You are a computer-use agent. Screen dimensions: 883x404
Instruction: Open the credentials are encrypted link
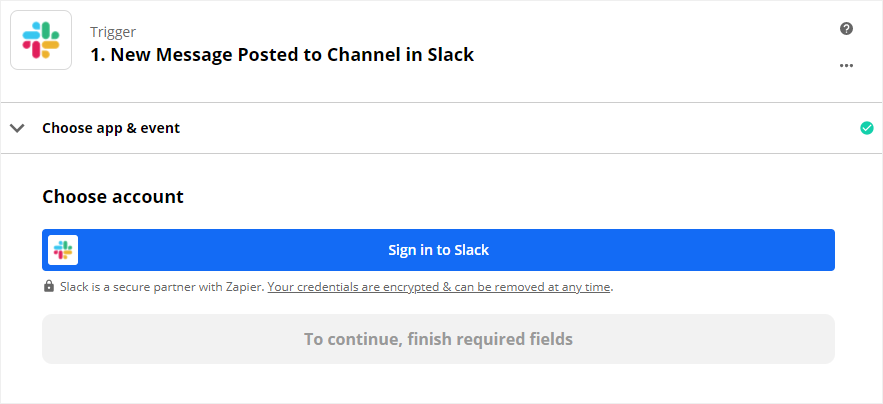[439, 287]
